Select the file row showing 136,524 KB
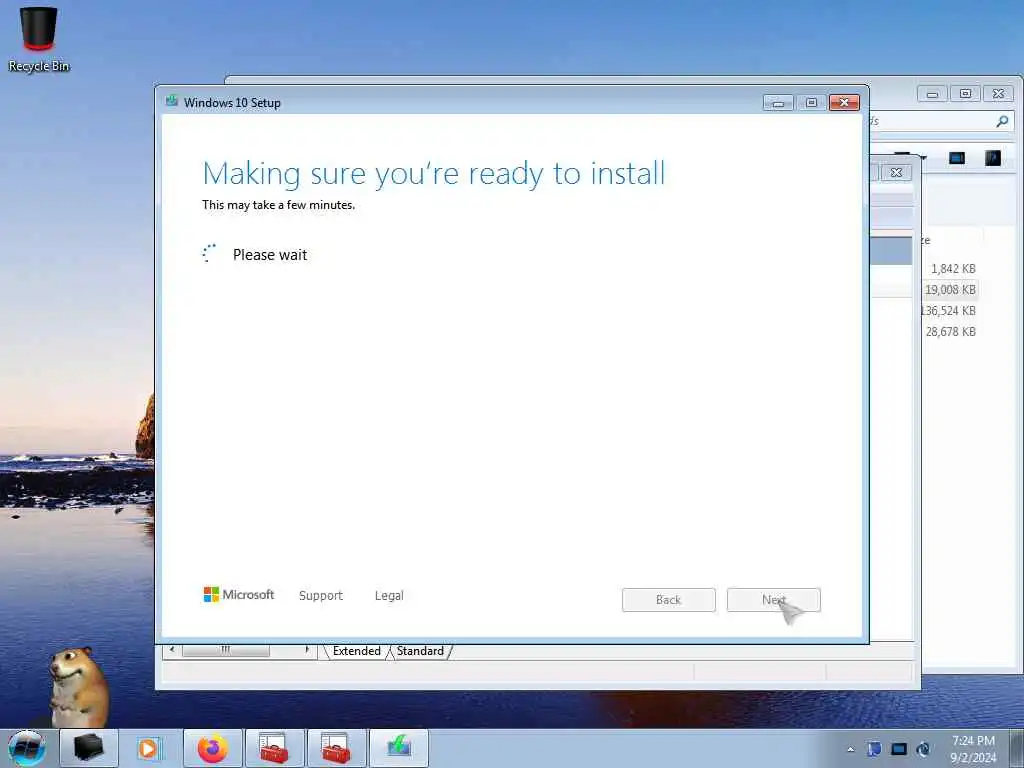 [x=948, y=310]
